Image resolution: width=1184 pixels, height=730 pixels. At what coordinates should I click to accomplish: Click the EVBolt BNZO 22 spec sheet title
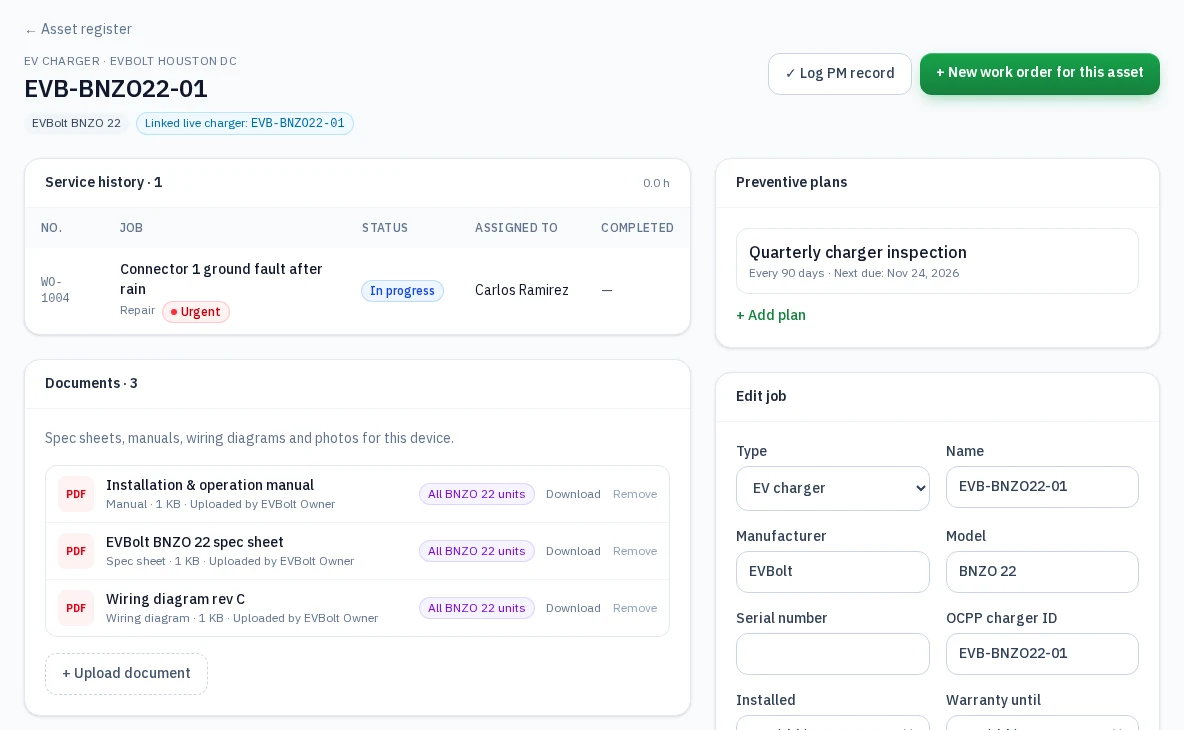pyautogui.click(x=195, y=542)
